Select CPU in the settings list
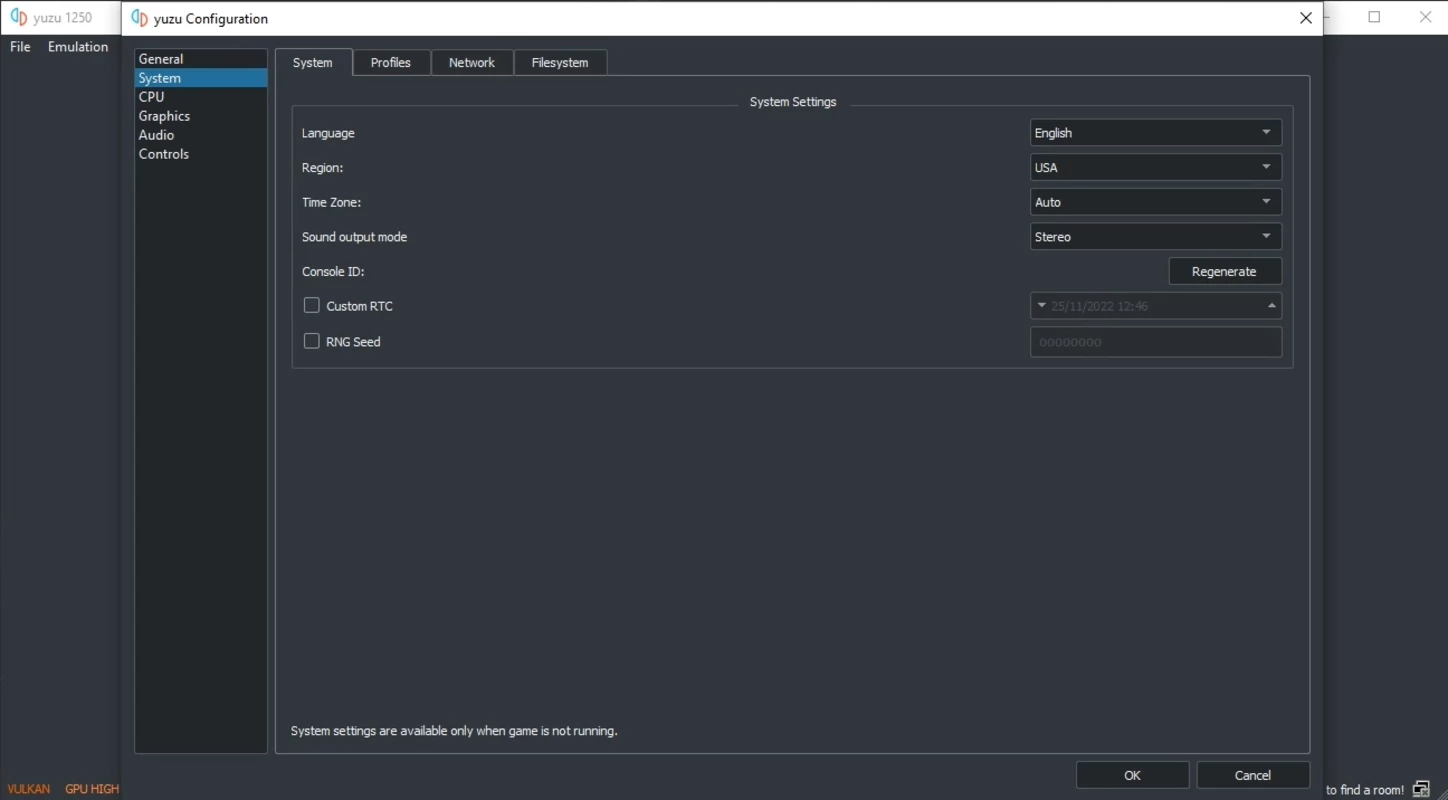 [201, 97]
